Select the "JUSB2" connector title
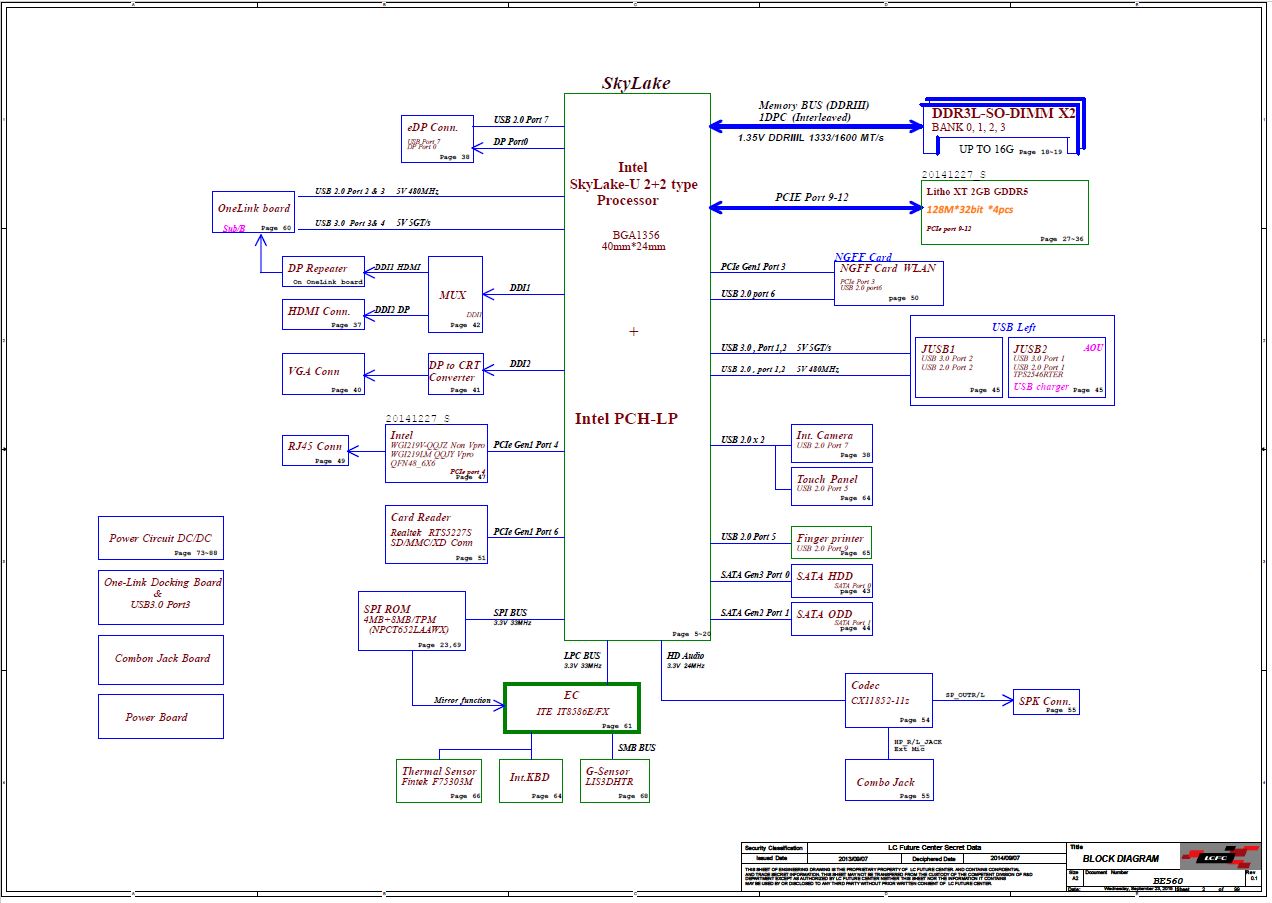This screenshot has width=1272, height=903. [1032, 349]
